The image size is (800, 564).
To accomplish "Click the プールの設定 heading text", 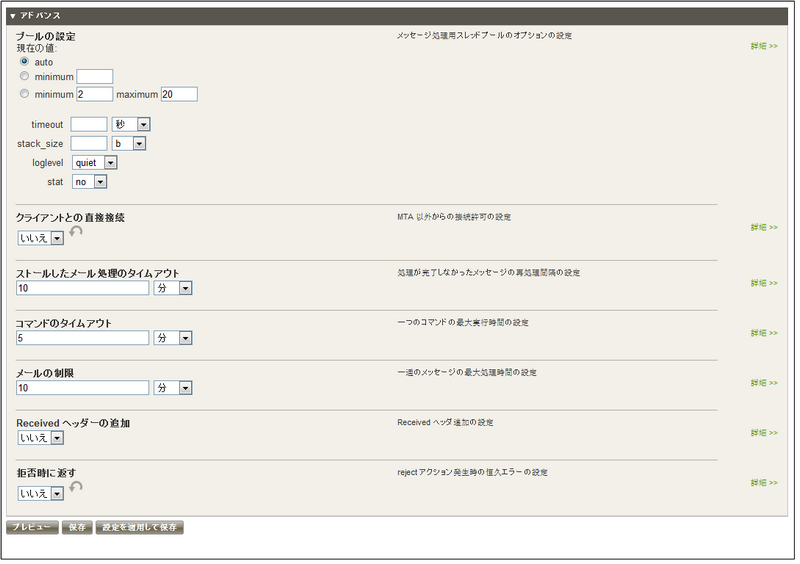I will [x=45, y=36].
